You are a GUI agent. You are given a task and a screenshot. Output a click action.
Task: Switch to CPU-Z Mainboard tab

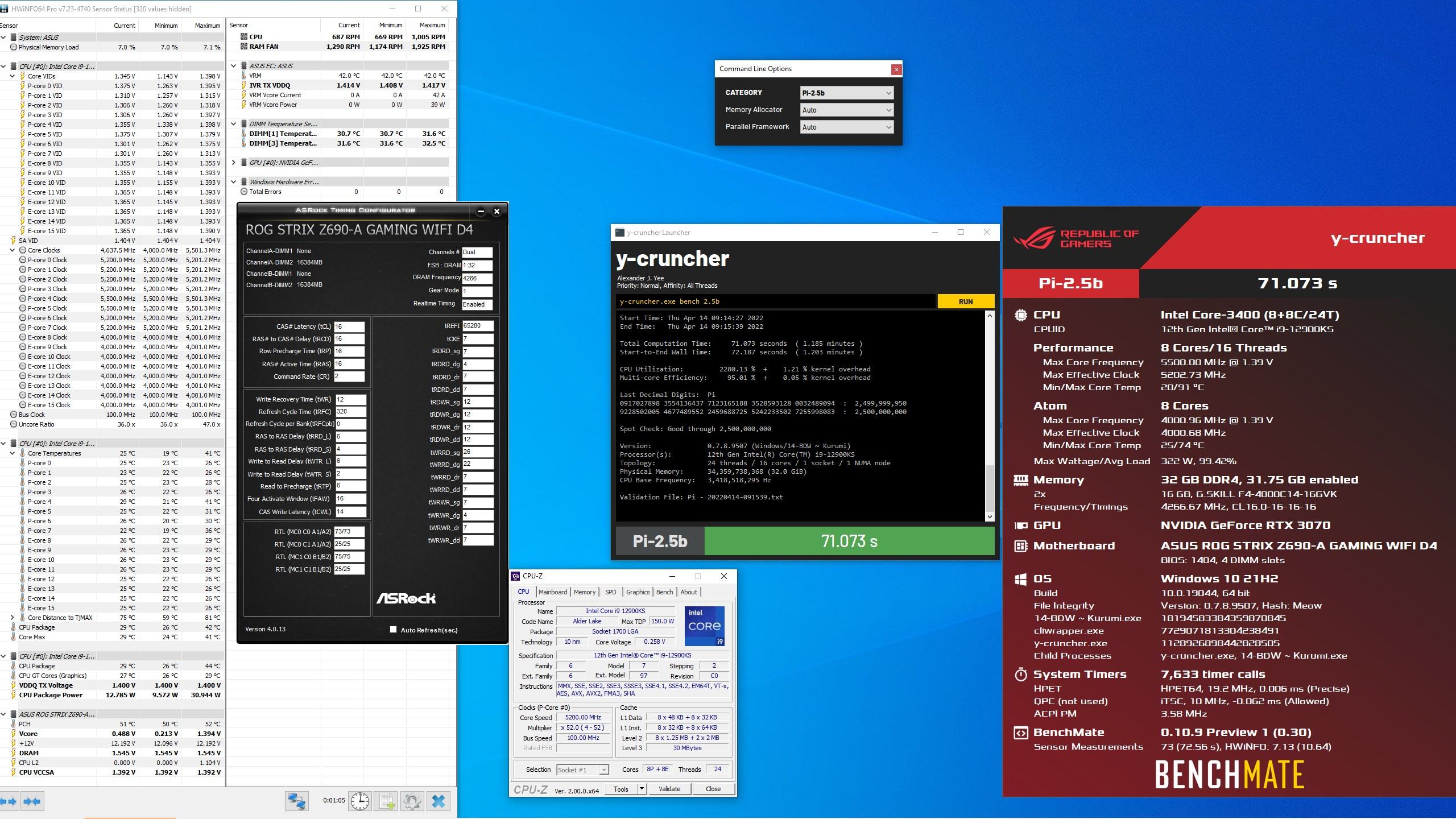click(553, 592)
